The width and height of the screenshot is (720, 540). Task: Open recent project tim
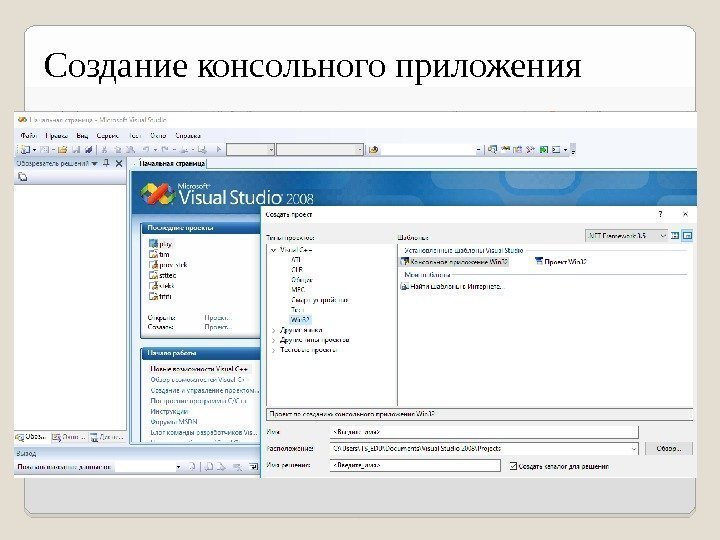click(159, 254)
